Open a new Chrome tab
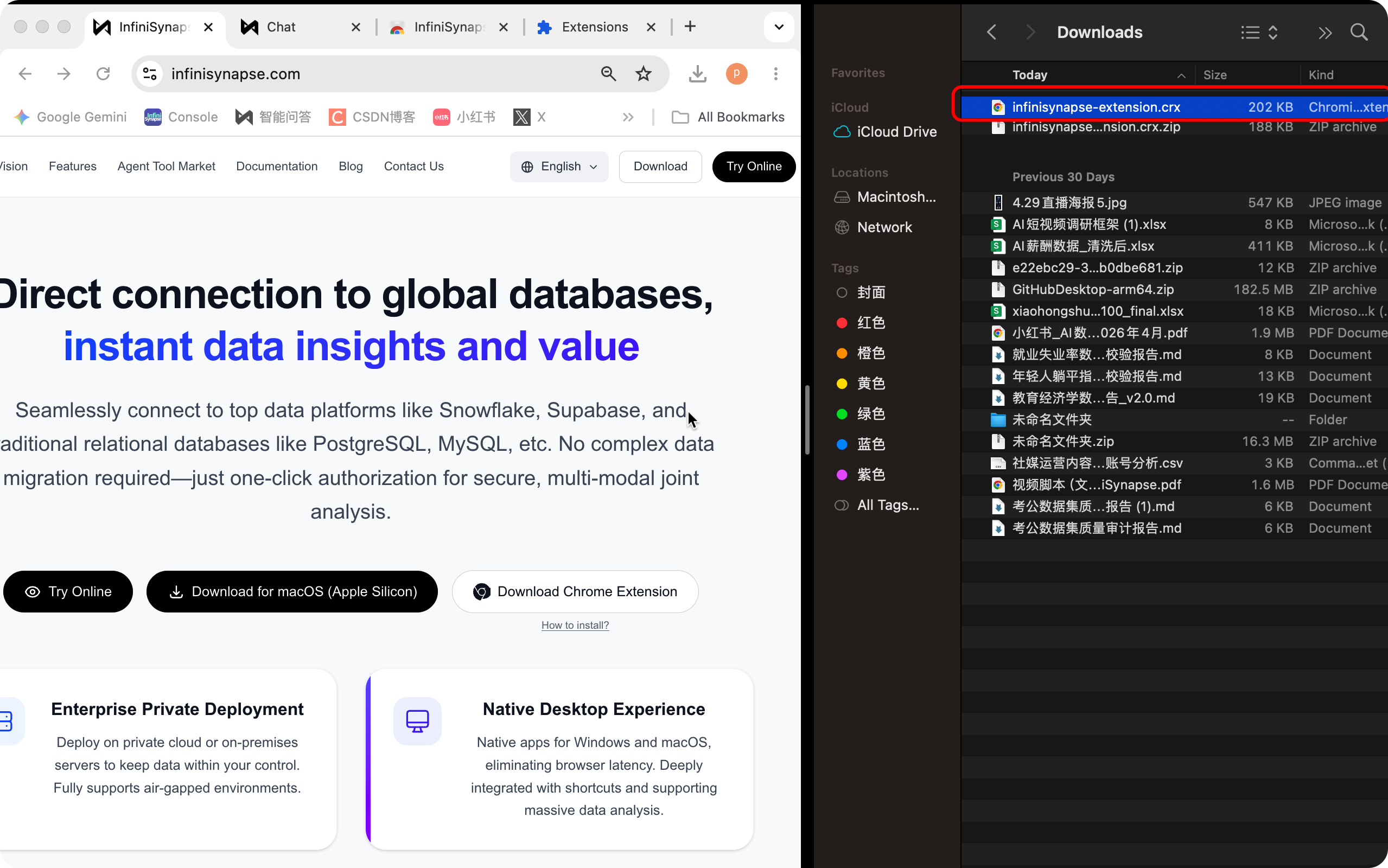Viewport: 1388px width, 868px height. click(690, 27)
